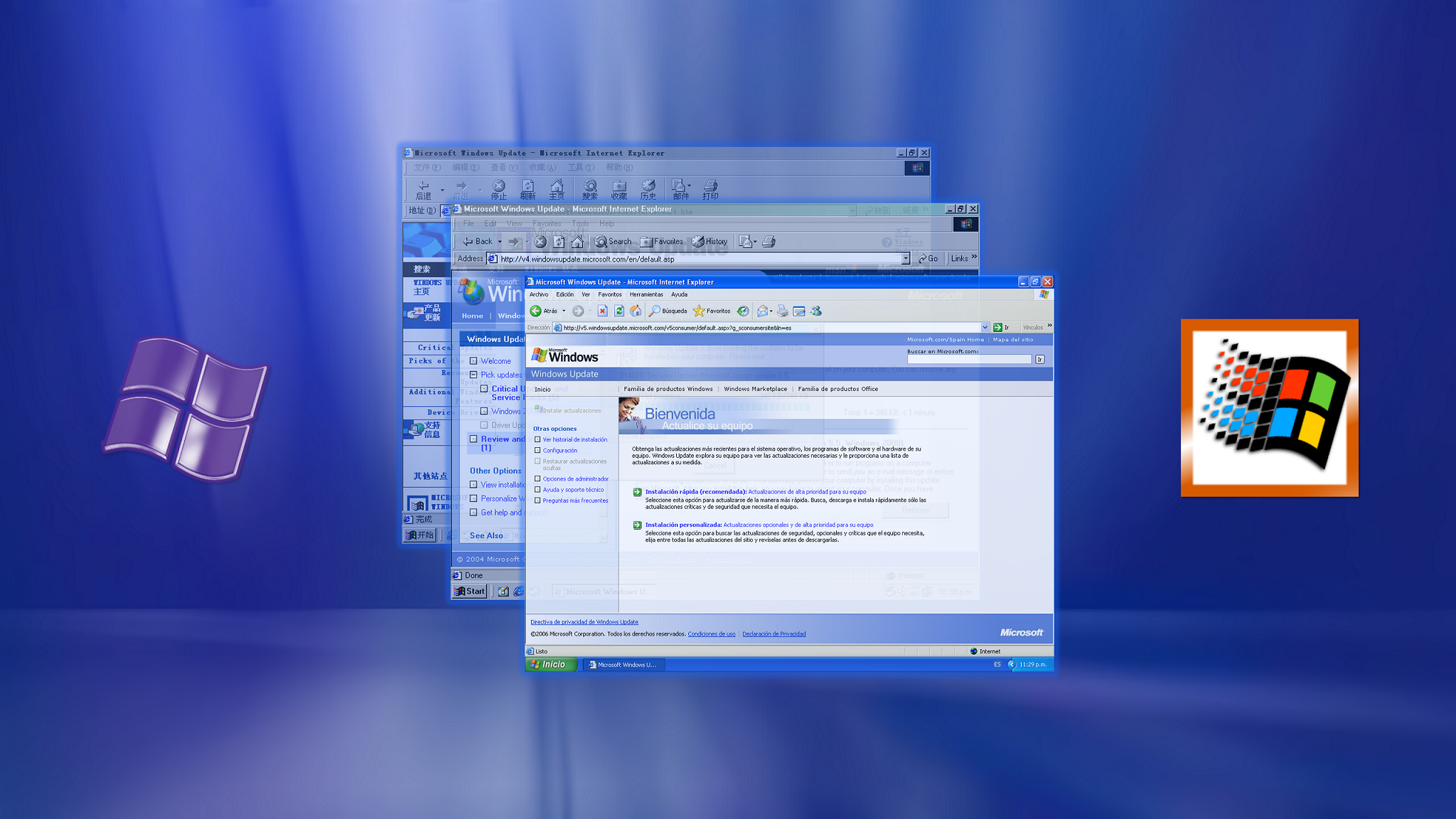Screen dimensions: 1456x819
Task: Click the Messenger people icon
Action: pos(816,311)
